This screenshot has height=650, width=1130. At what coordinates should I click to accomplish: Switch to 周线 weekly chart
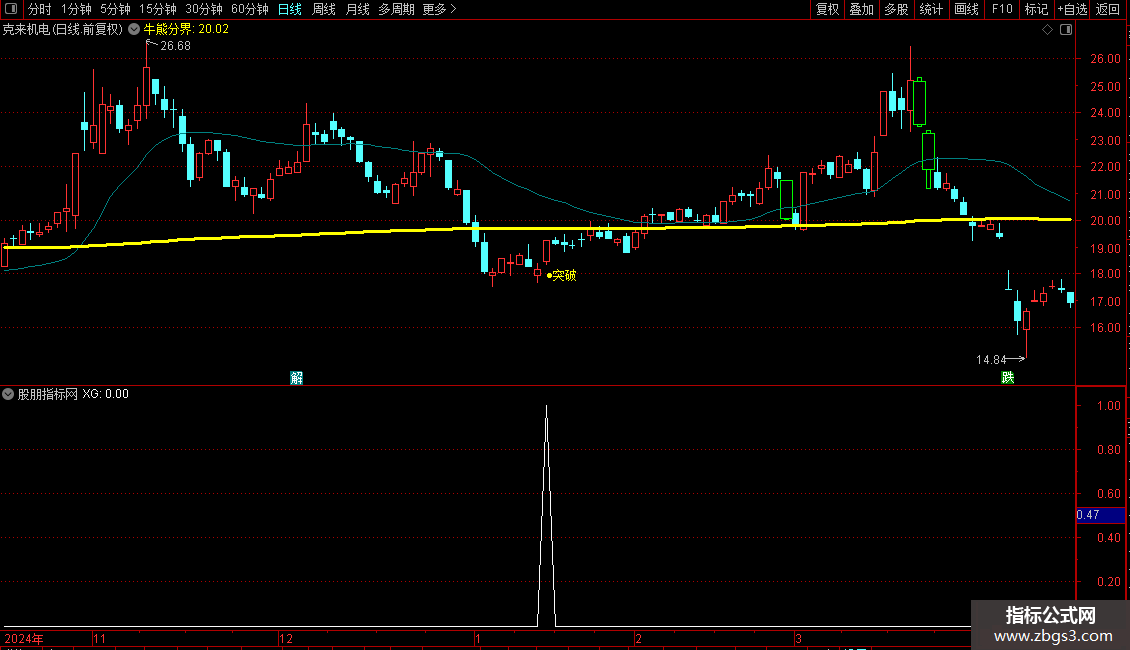click(324, 9)
